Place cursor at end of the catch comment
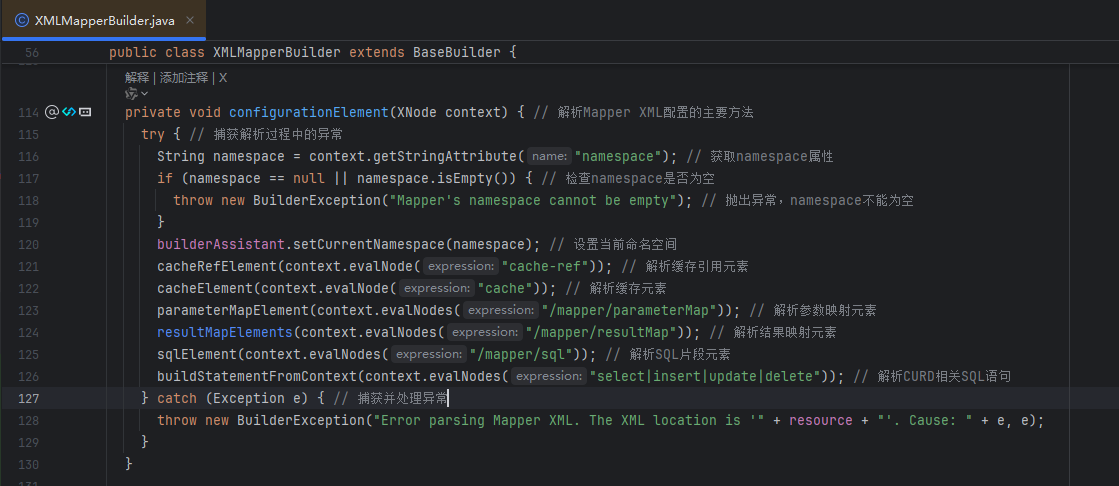The image size is (1119, 486). coord(449,398)
